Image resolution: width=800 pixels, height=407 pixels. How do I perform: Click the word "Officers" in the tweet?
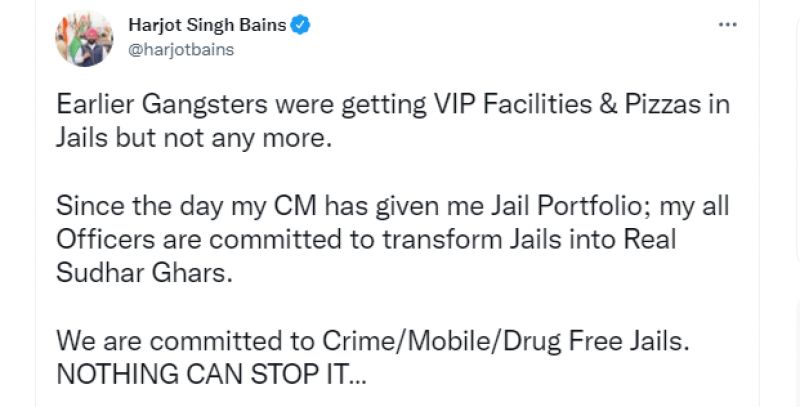click(103, 239)
